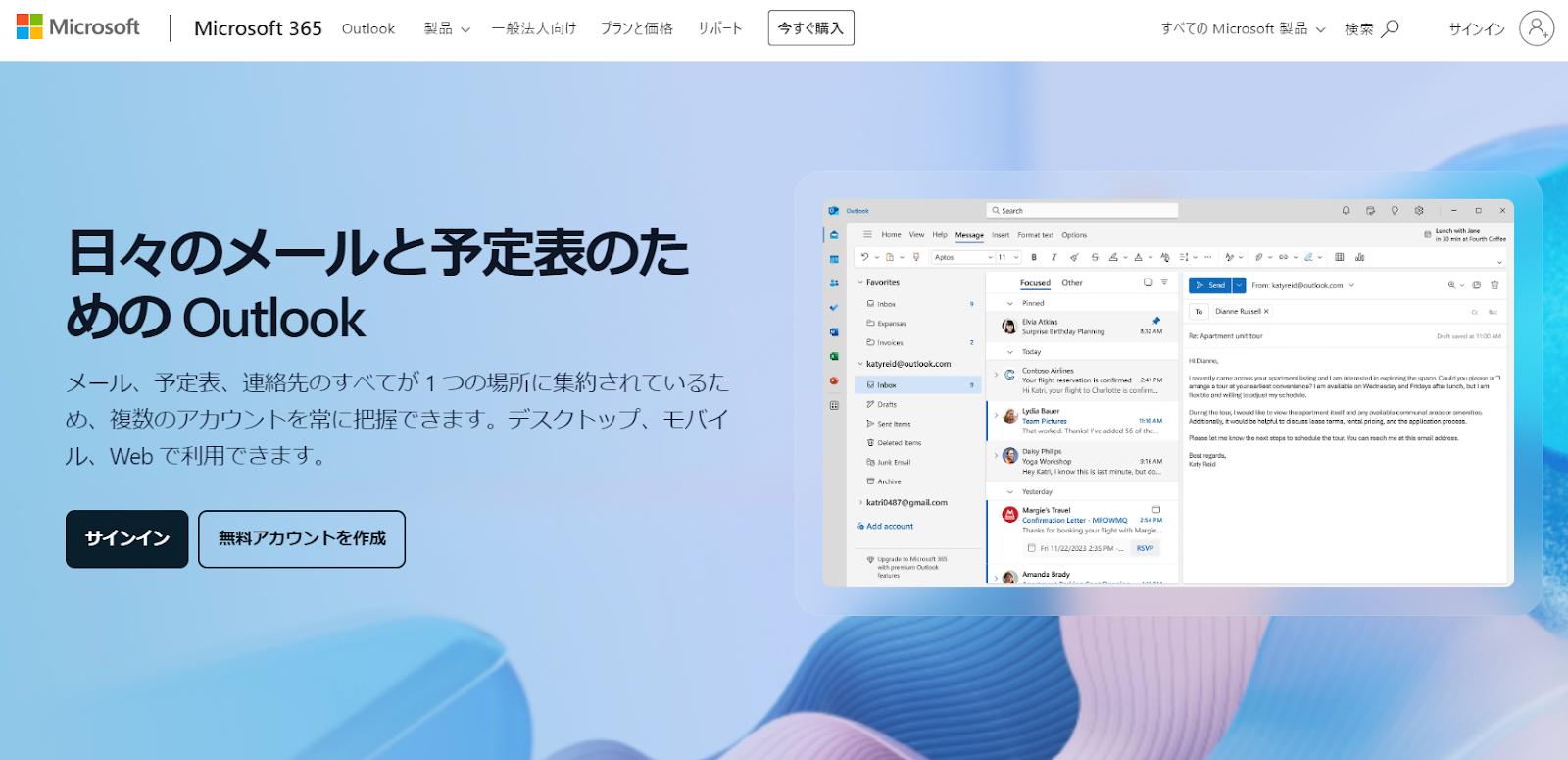Toggle the select-all checkbox icon above message list

(1148, 282)
